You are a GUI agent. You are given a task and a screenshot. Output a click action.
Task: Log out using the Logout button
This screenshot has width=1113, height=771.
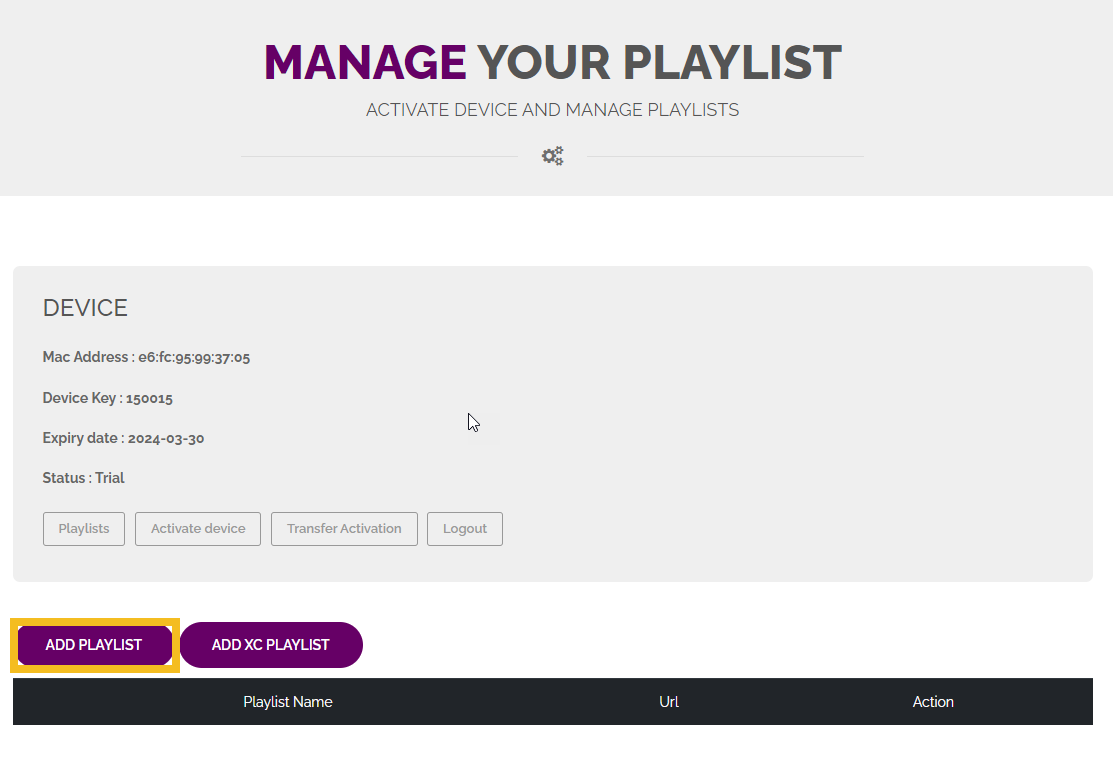point(464,528)
